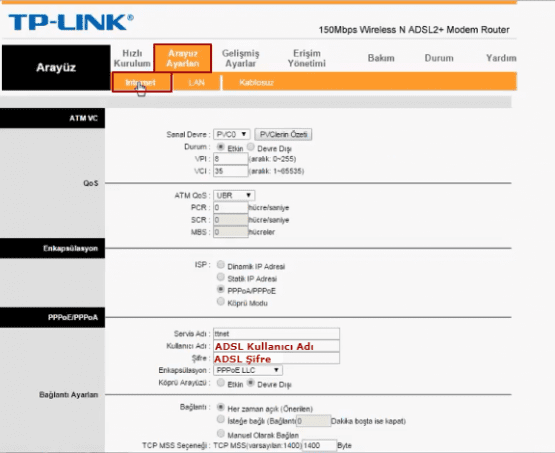Select PPPoA/PPPoE ISP option

coord(221,289)
